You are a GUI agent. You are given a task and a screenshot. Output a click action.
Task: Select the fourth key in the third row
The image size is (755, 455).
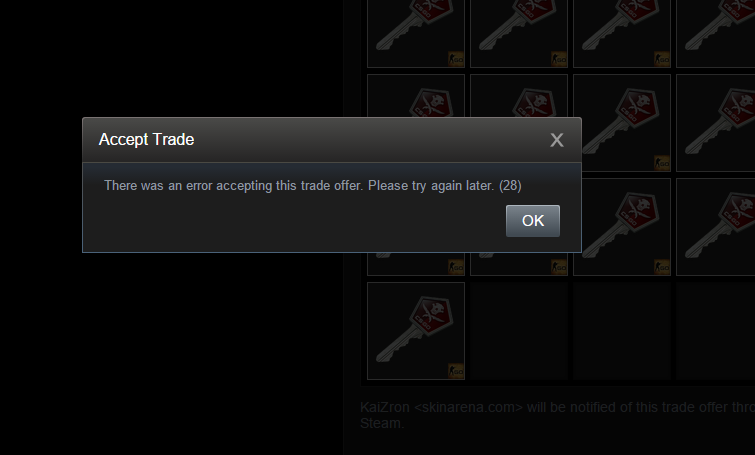pos(716,227)
